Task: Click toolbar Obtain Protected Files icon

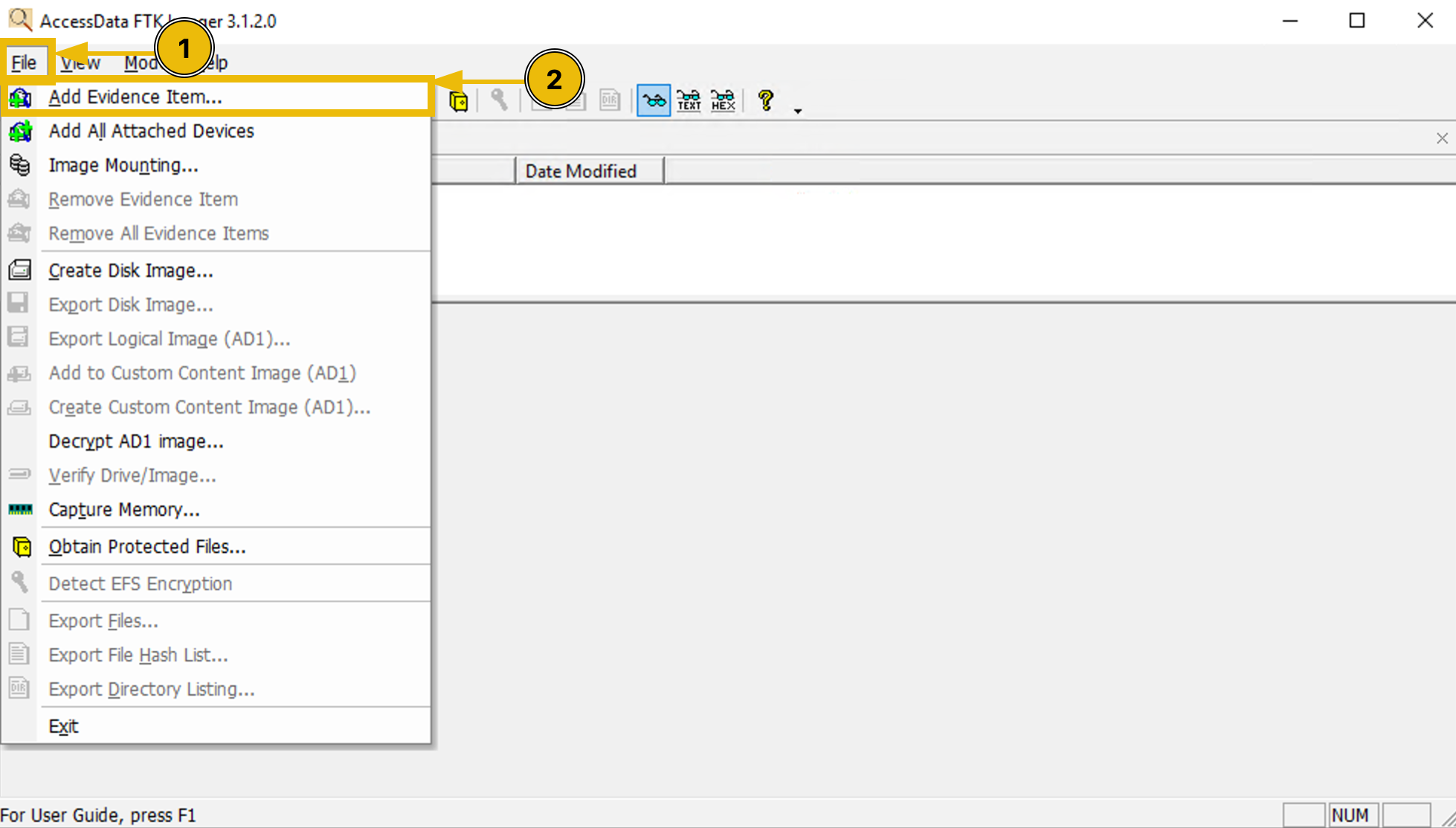Action: click(459, 100)
